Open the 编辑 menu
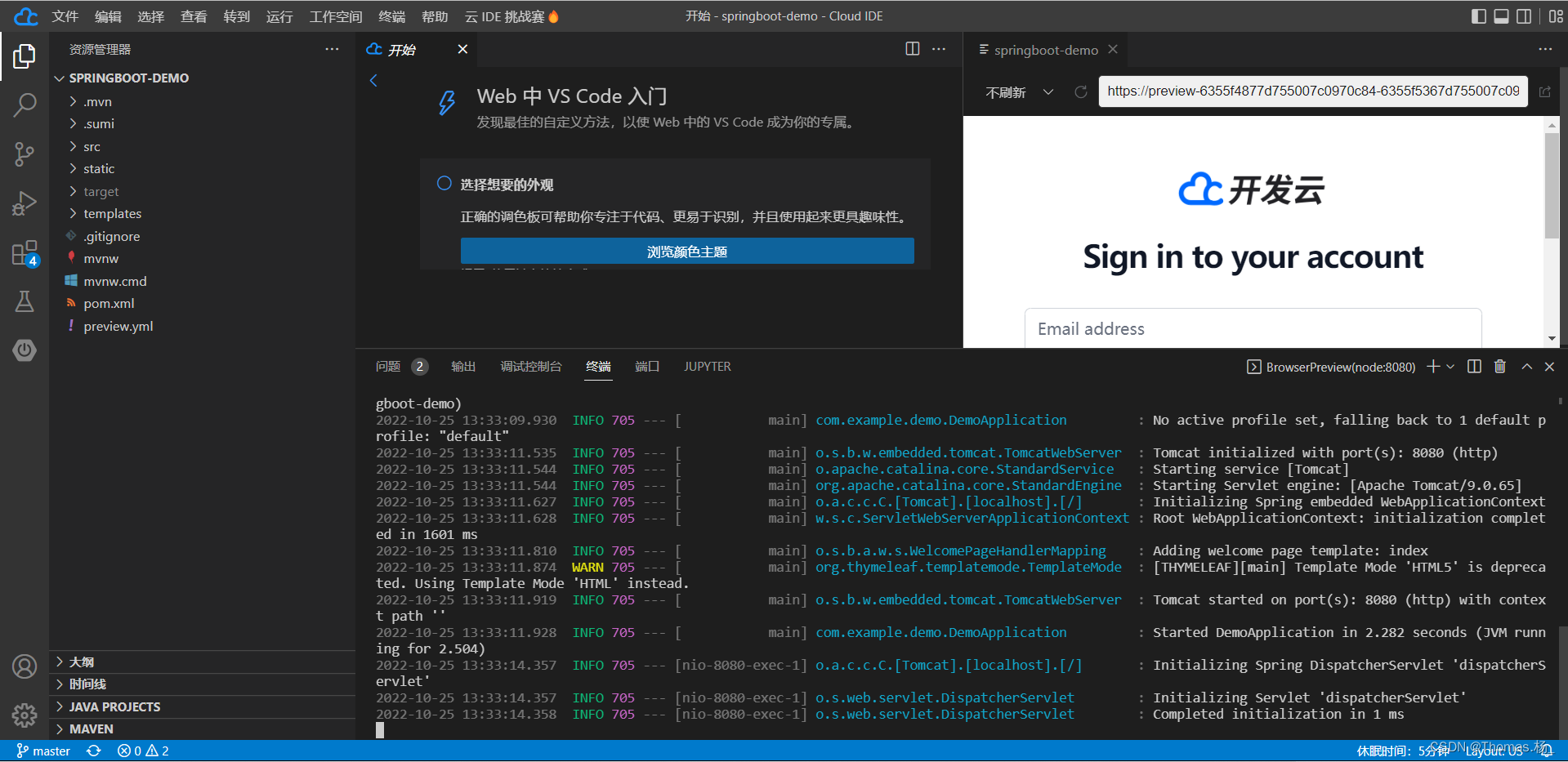This screenshot has width=1568, height=762. 108,16
